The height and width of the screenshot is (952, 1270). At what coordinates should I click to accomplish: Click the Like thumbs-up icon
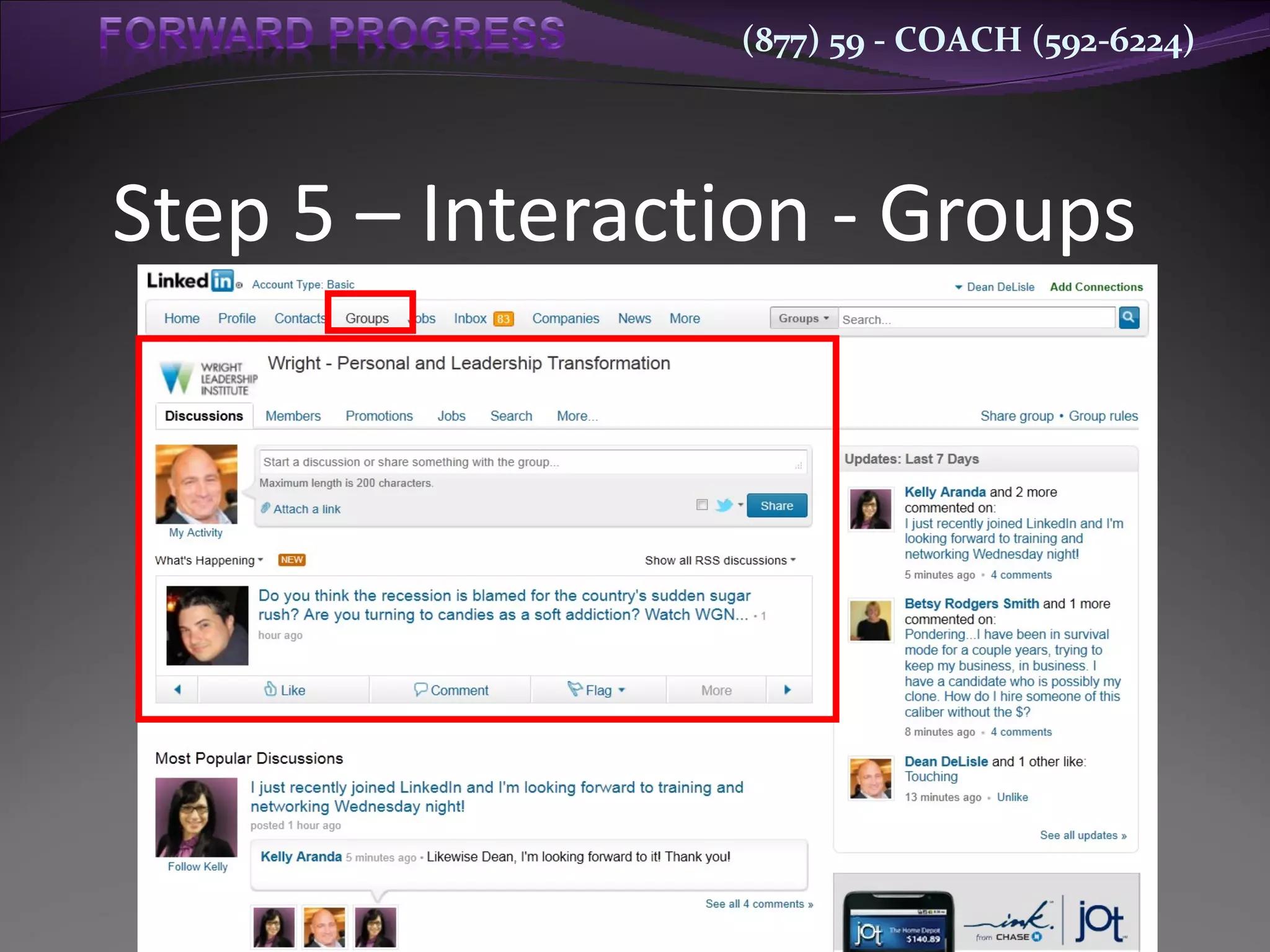click(x=270, y=689)
